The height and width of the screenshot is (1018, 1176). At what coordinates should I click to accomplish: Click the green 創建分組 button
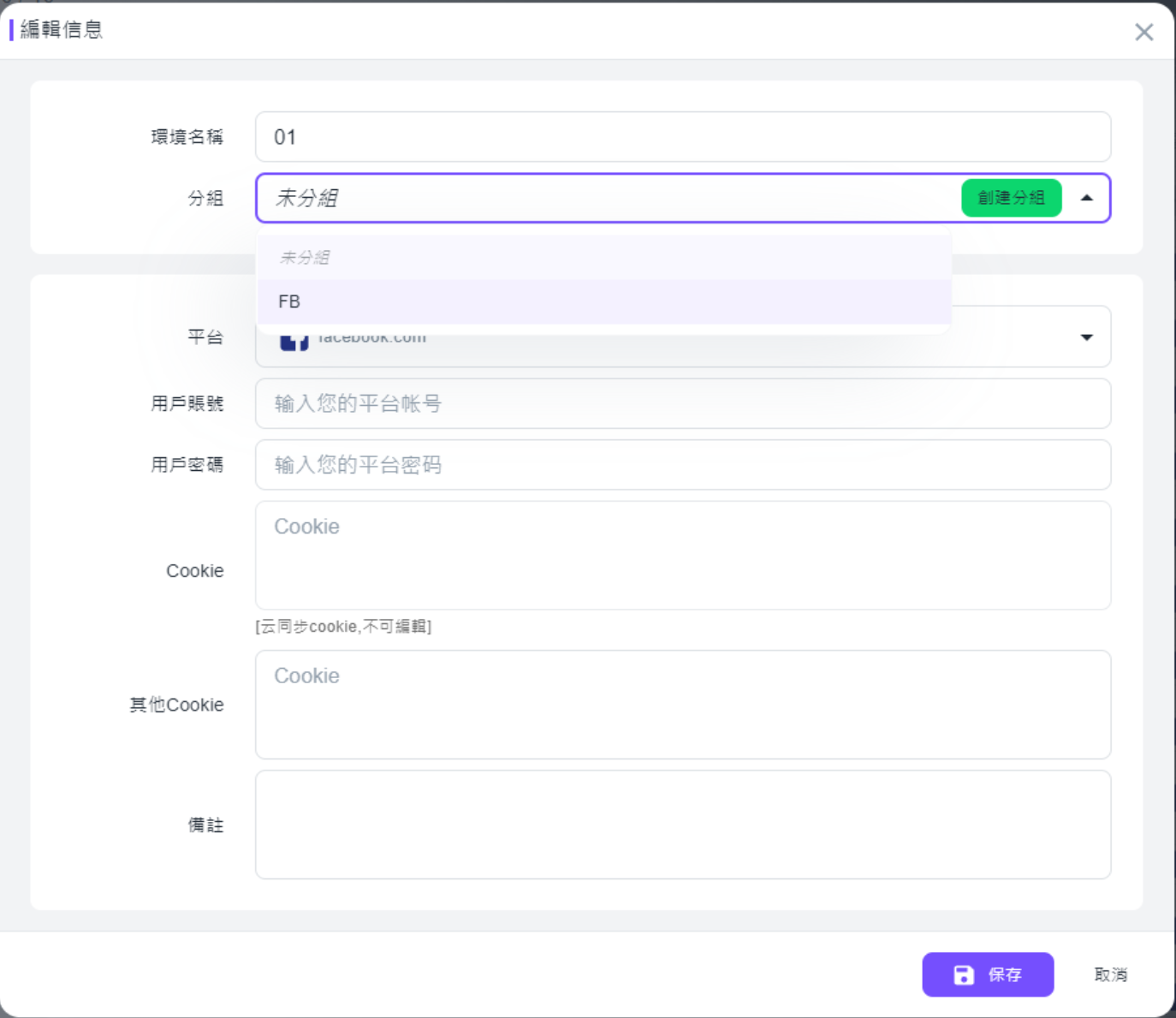[x=1011, y=198]
